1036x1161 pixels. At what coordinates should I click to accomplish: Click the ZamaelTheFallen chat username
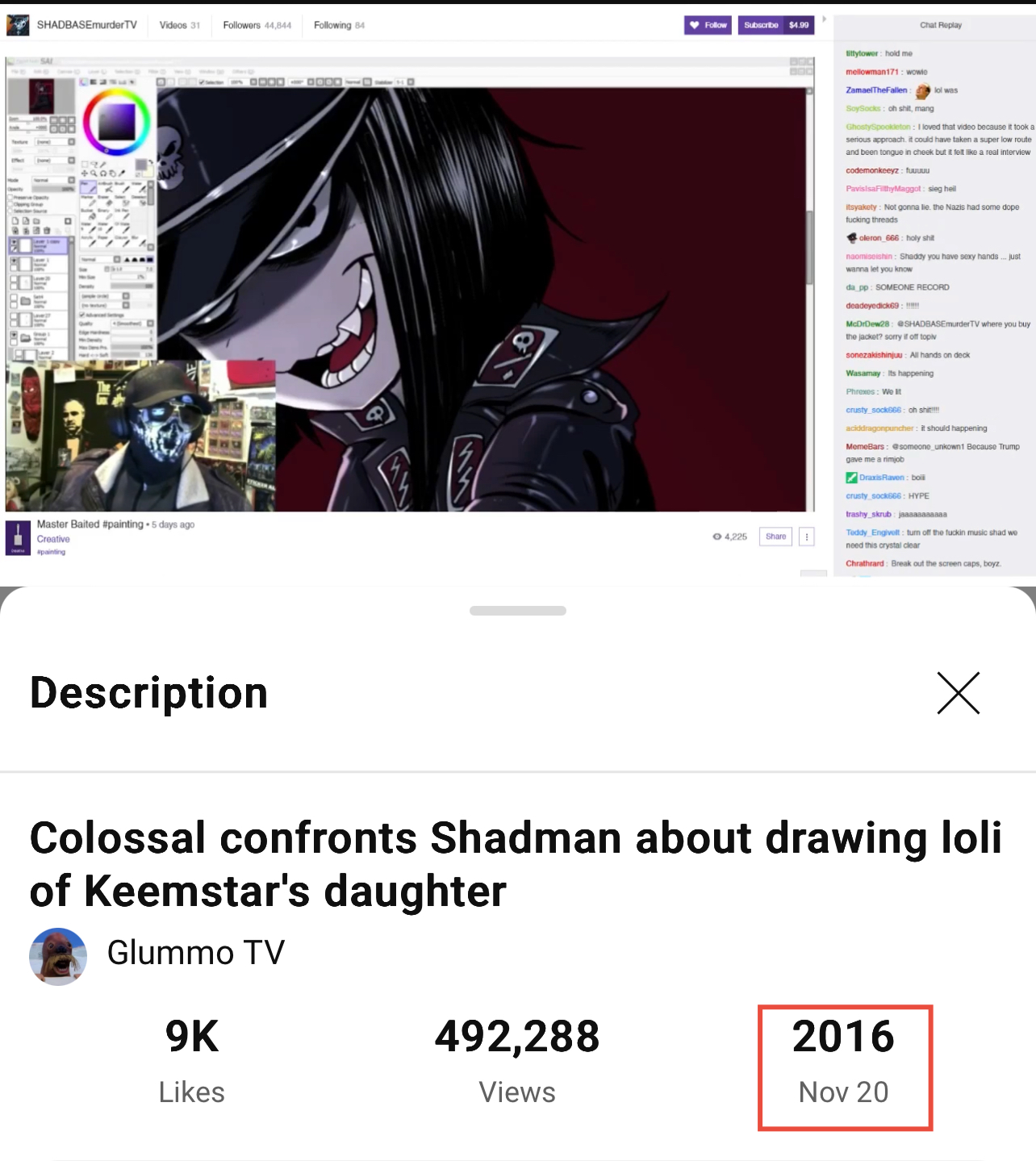click(876, 90)
